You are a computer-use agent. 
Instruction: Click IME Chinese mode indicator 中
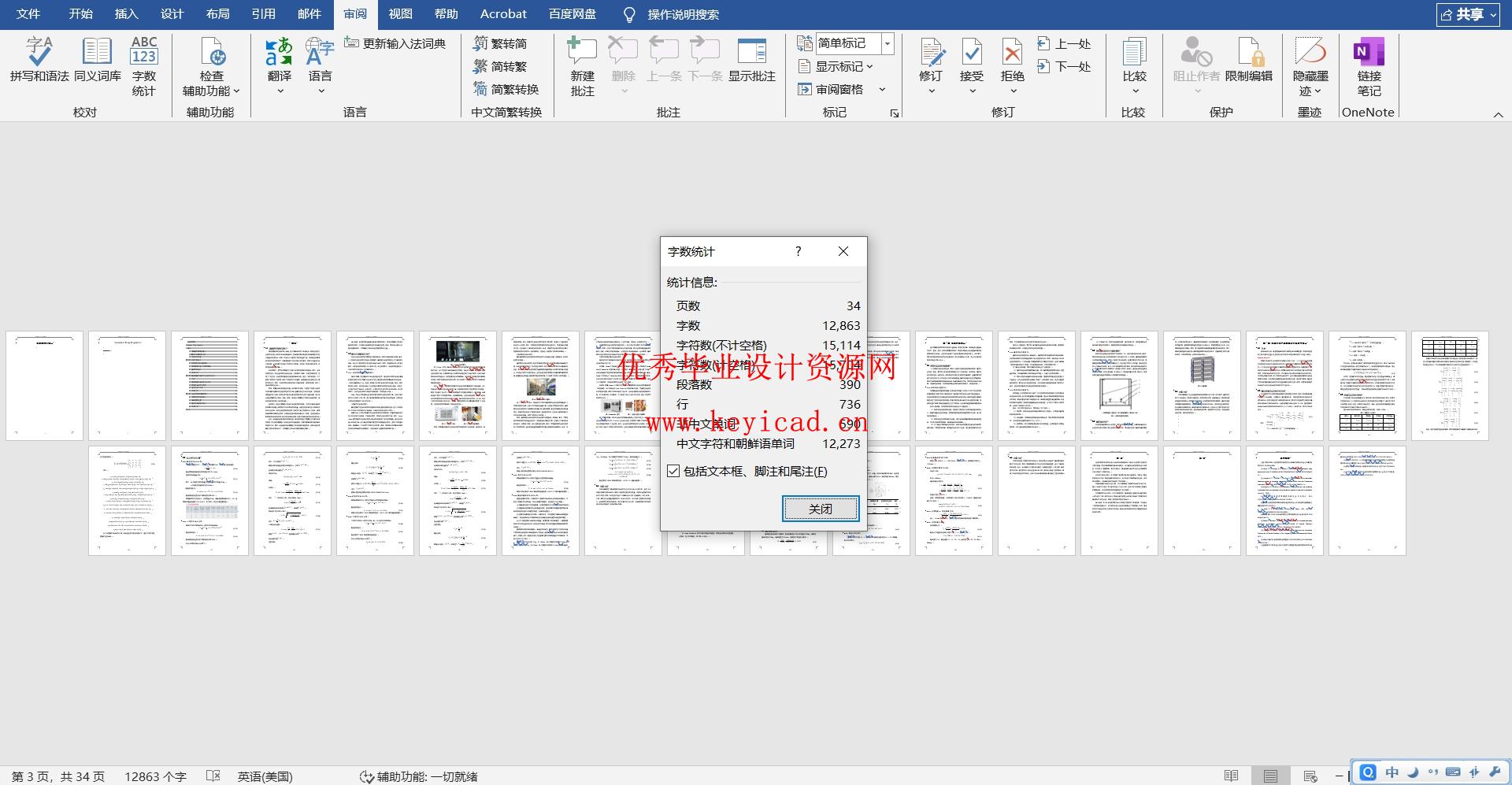point(1392,772)
